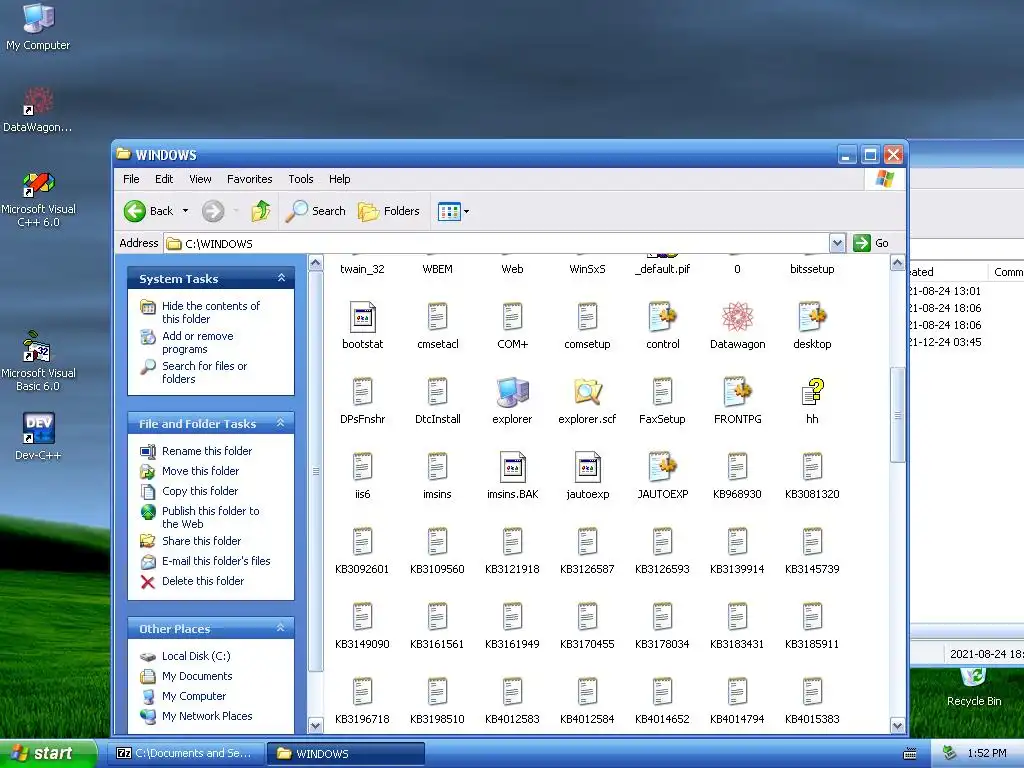Click Search for files or folders
This screenshot has height=768, width=1024.
[204, 372]
